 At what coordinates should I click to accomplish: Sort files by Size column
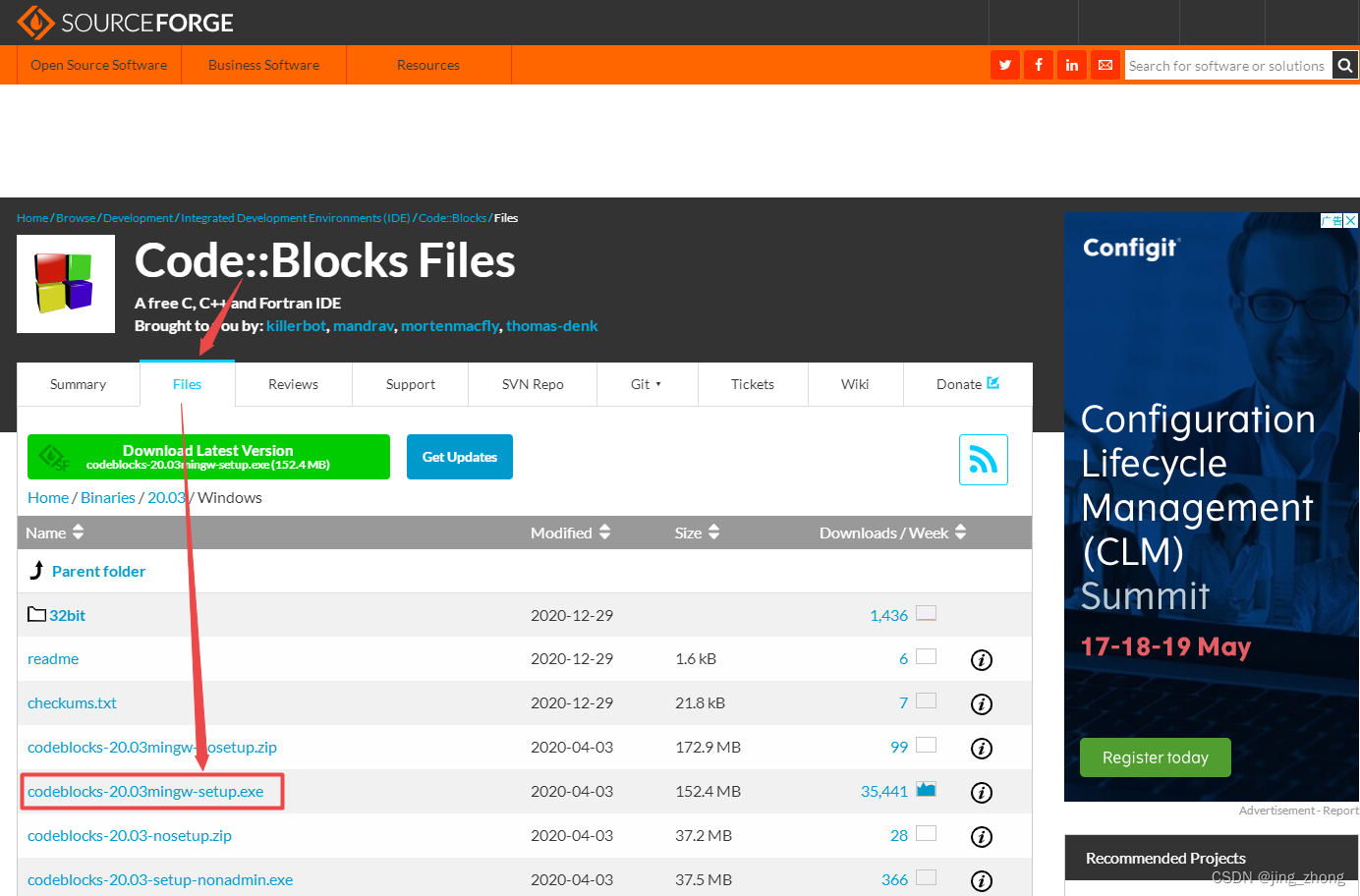coord(698,532)
